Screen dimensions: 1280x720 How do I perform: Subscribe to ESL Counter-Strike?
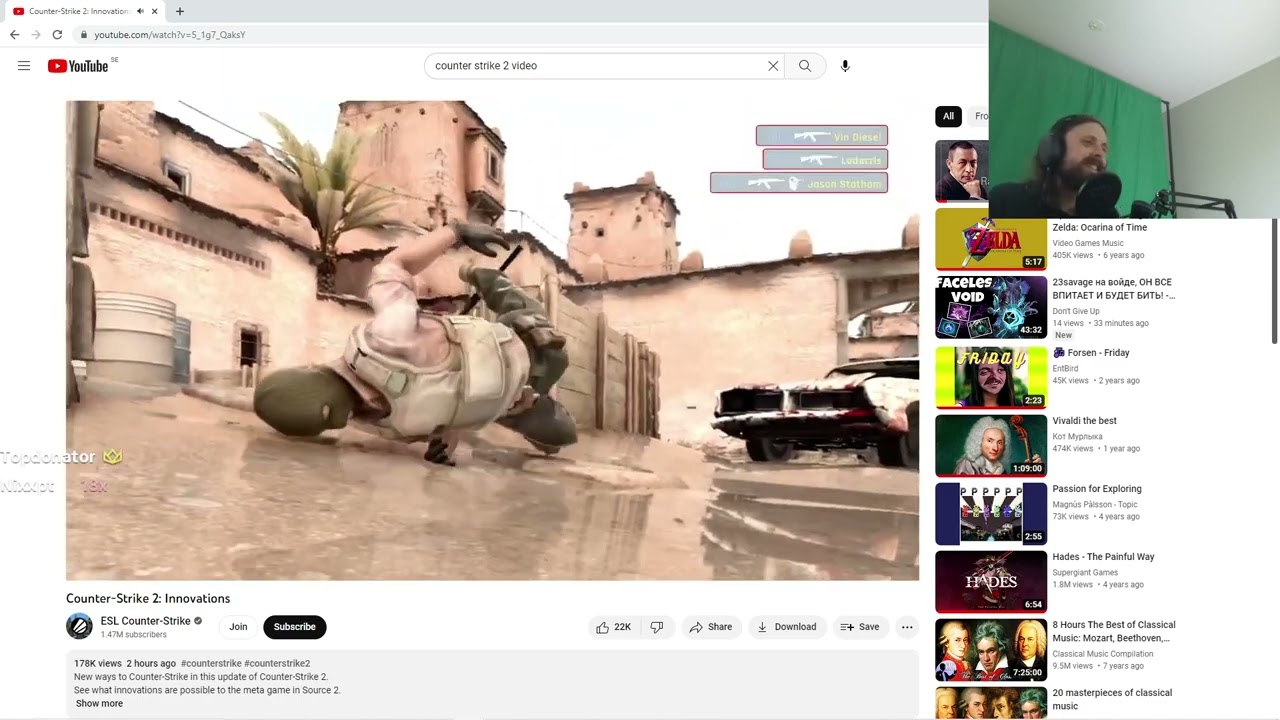(x=295, y=627)
